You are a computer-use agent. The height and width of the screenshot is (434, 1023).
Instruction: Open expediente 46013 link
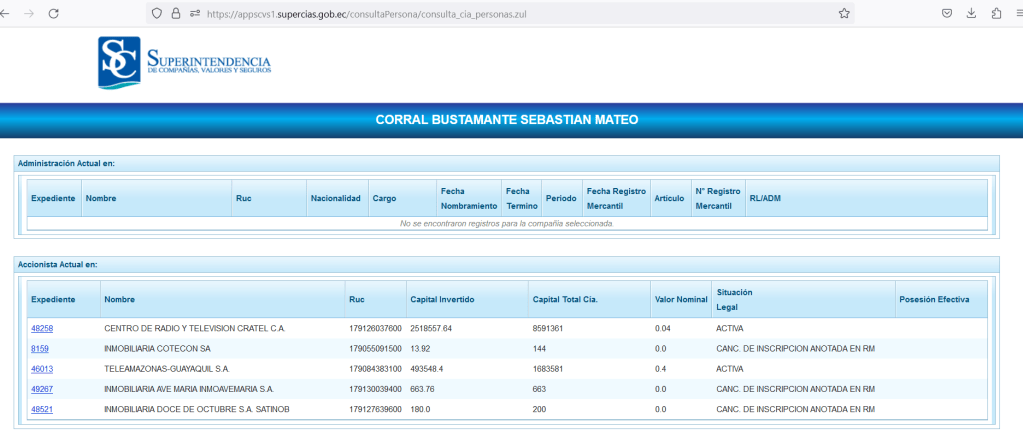tap(42, 368)
